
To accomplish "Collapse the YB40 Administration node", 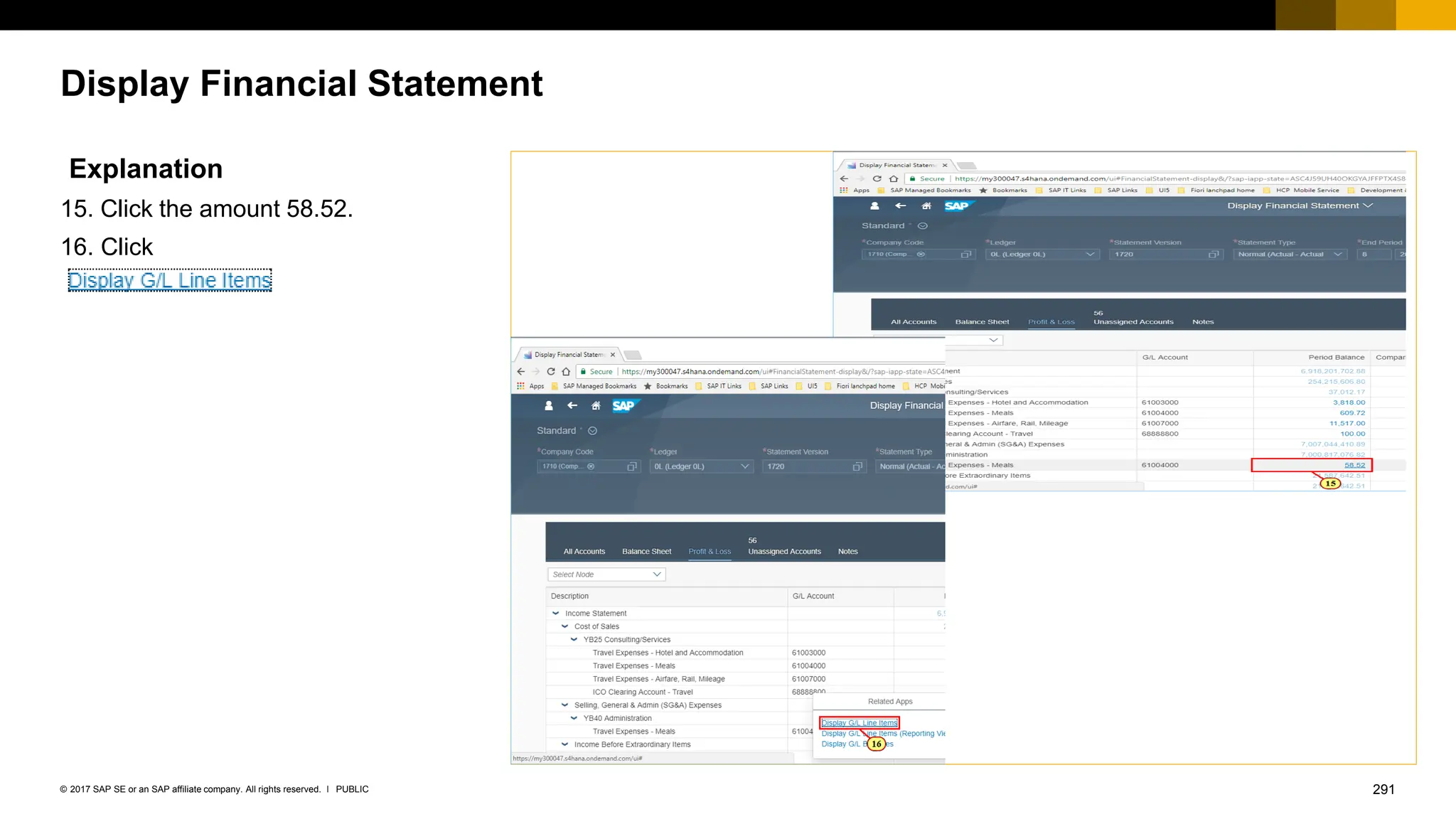I will pyautogui.click(x=574, y=718).
